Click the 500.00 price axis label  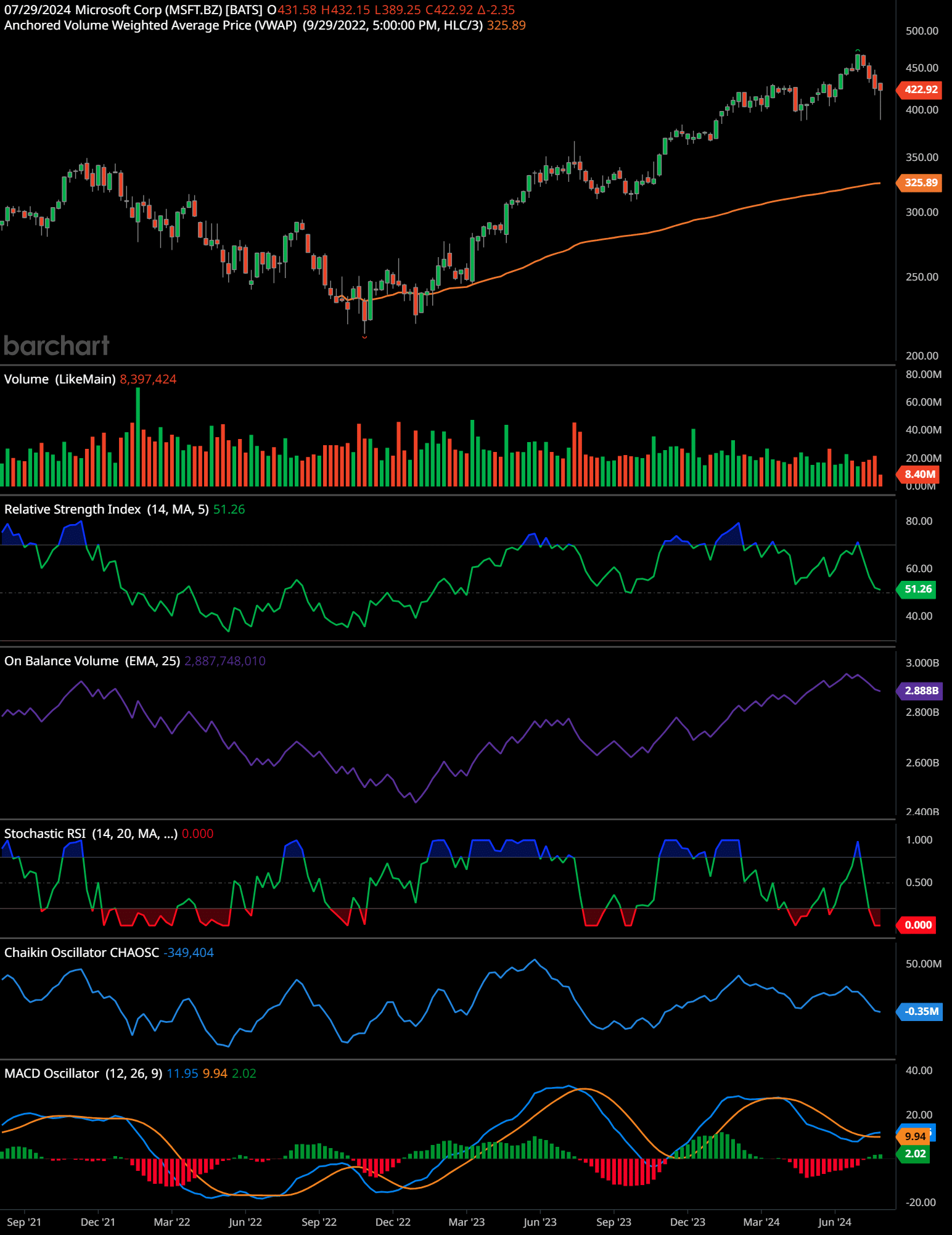(x=922, y=31)
